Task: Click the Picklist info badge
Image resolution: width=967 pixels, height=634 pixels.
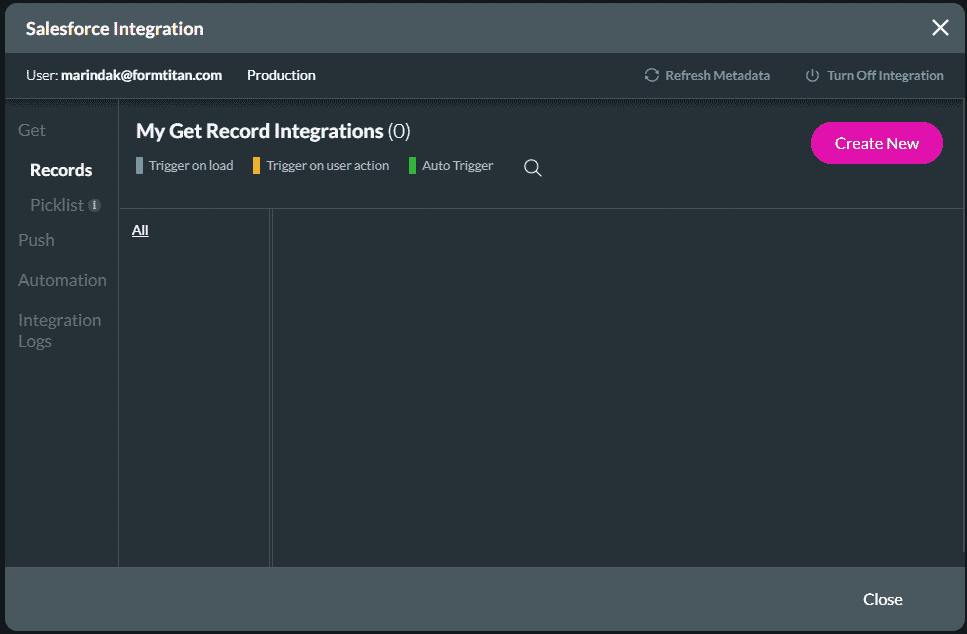Action: (x=95, y=204)
